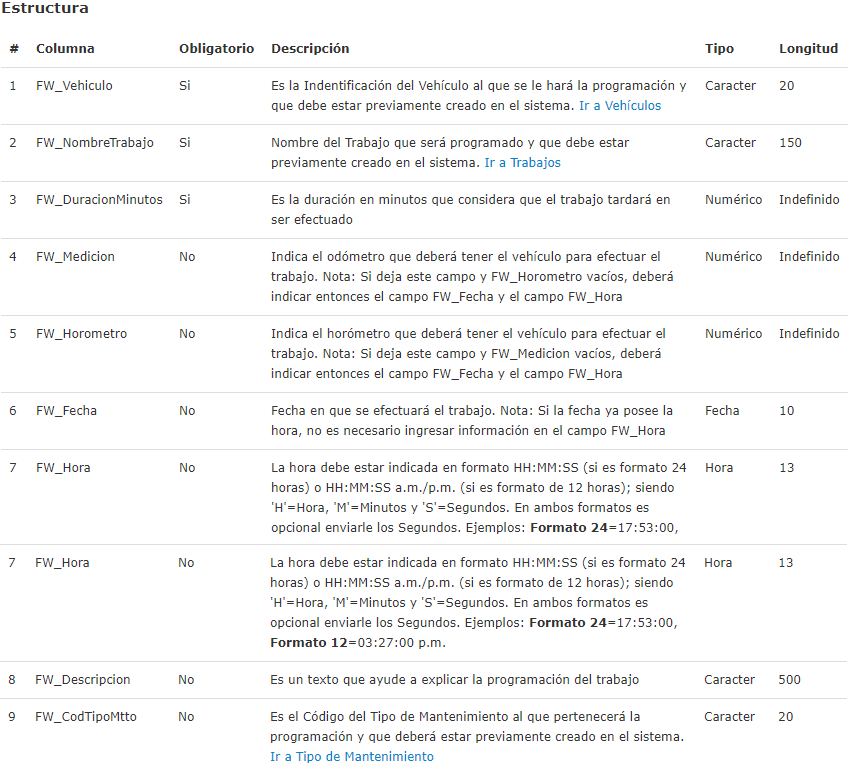Select the FW_Vehiculo column name cell

[74, 85]
